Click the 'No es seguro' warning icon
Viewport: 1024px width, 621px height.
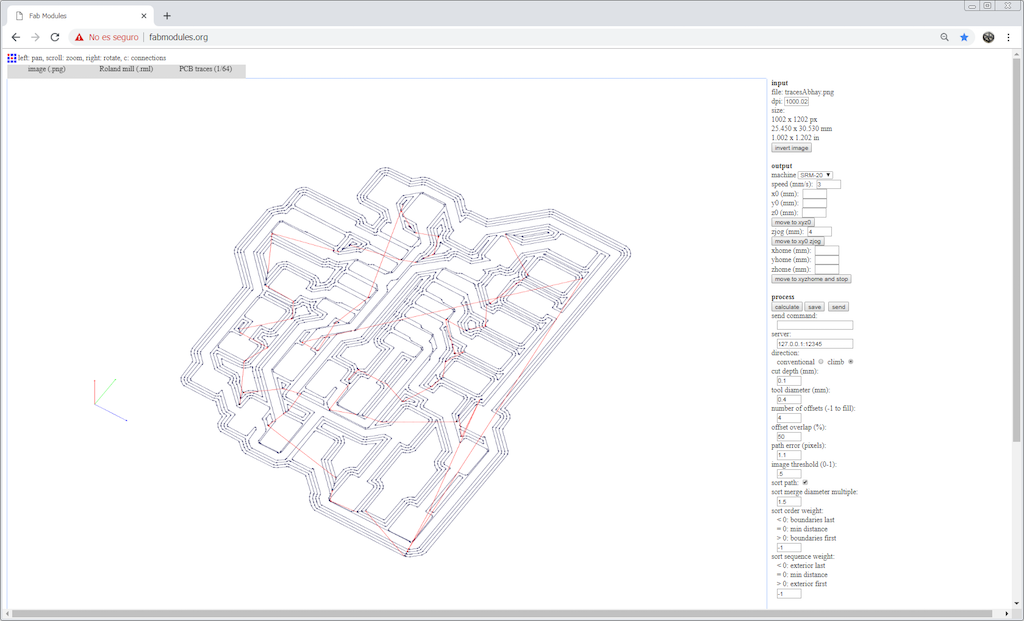pos(79,37)
